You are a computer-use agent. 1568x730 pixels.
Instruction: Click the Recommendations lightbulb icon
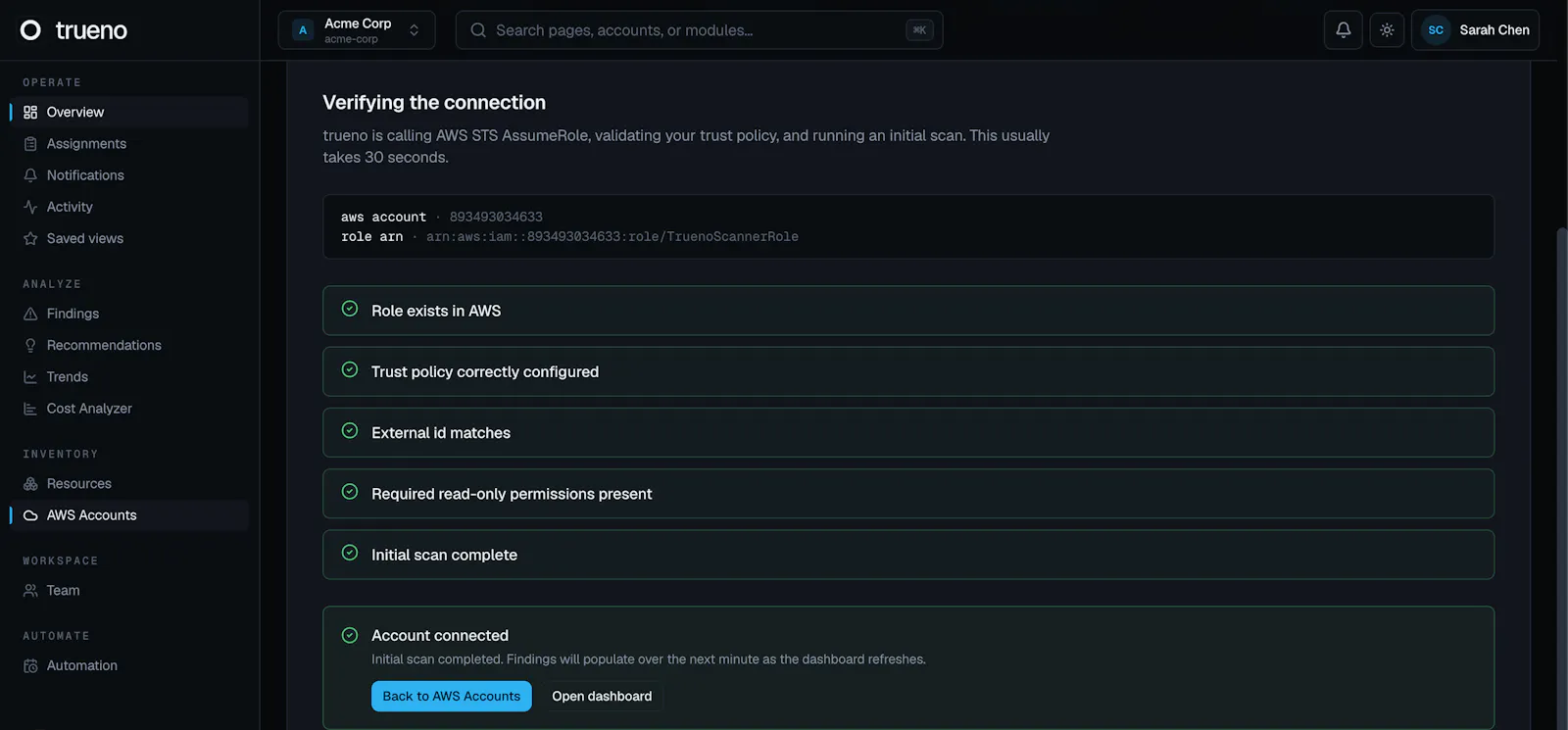(30, 345)
